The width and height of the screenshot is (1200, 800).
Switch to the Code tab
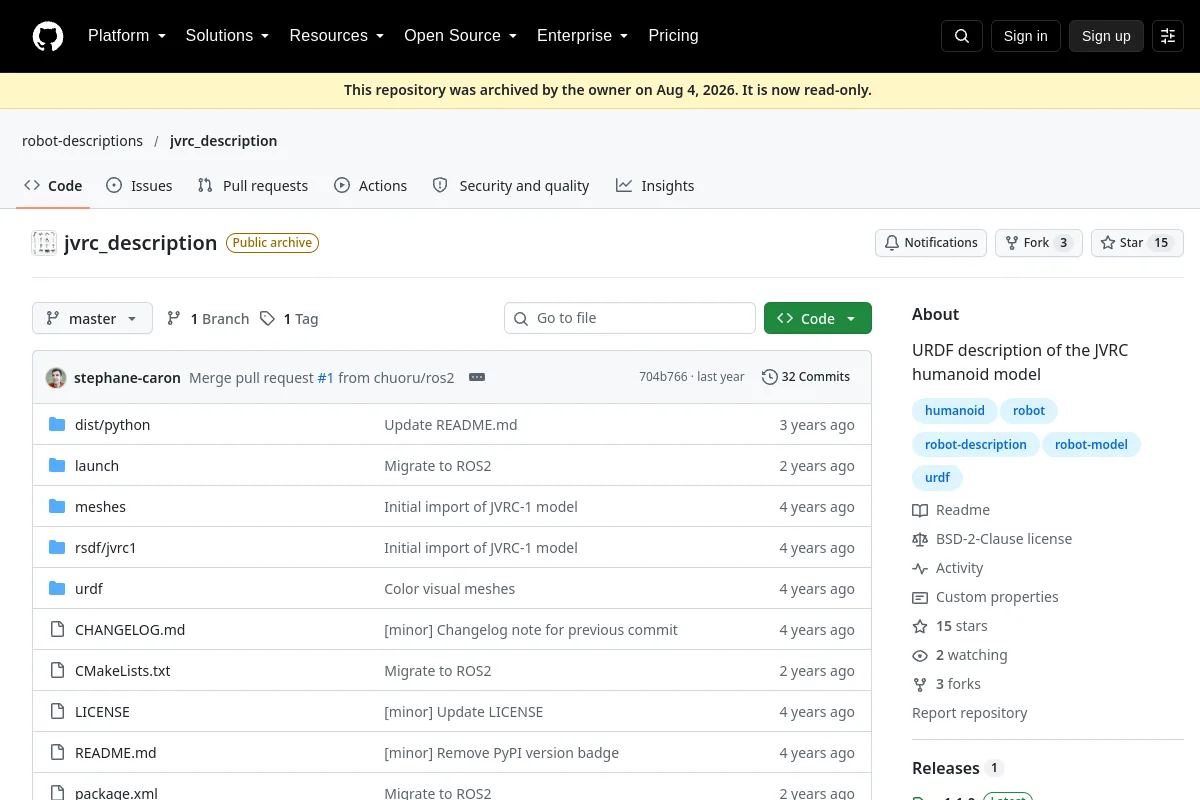[x=53, y=186]
